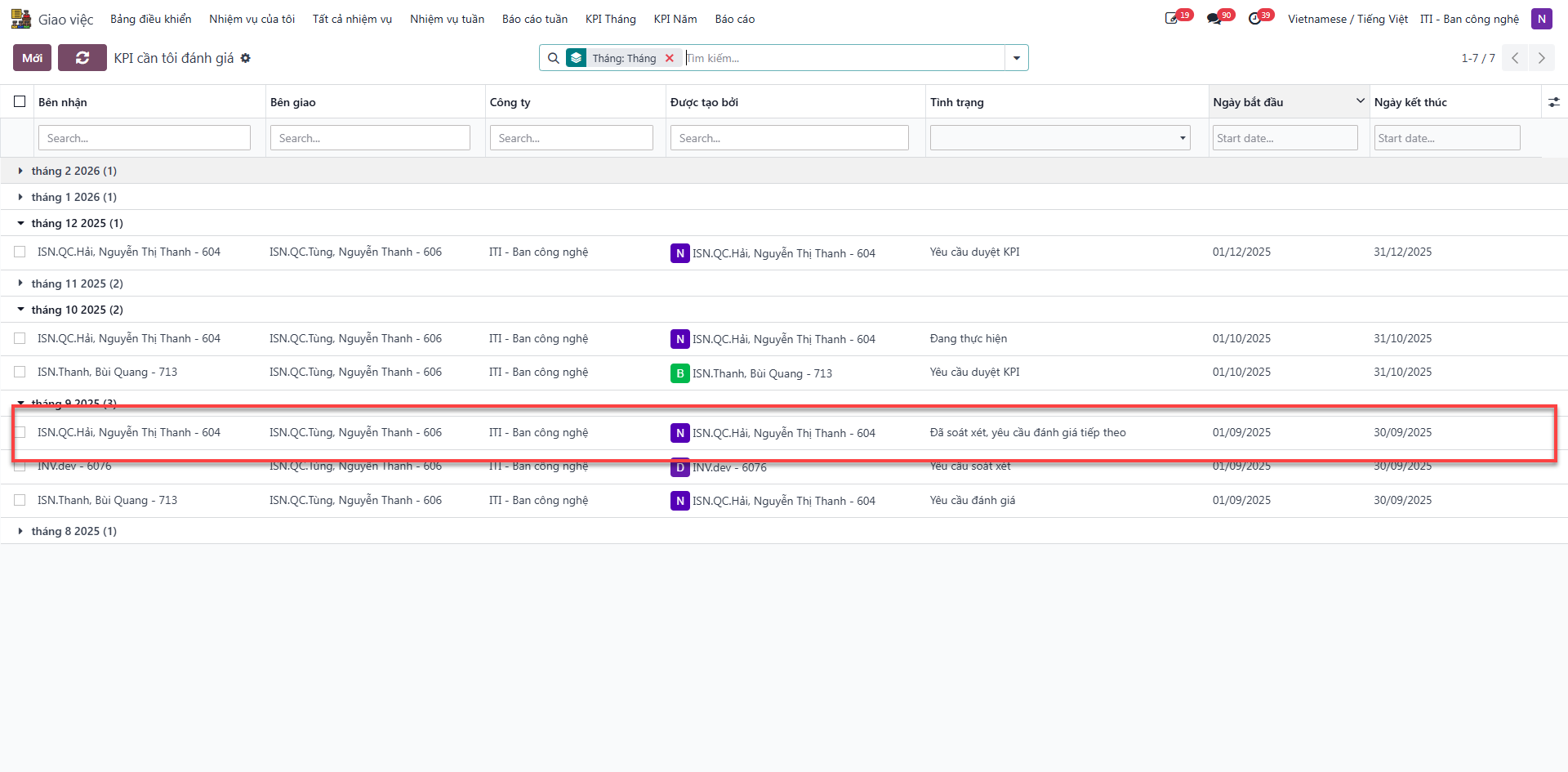Open Bảng điều khiển menu
Viewport: 1568px width, 772px height.
pyautogui.click(x=151, y=19)
